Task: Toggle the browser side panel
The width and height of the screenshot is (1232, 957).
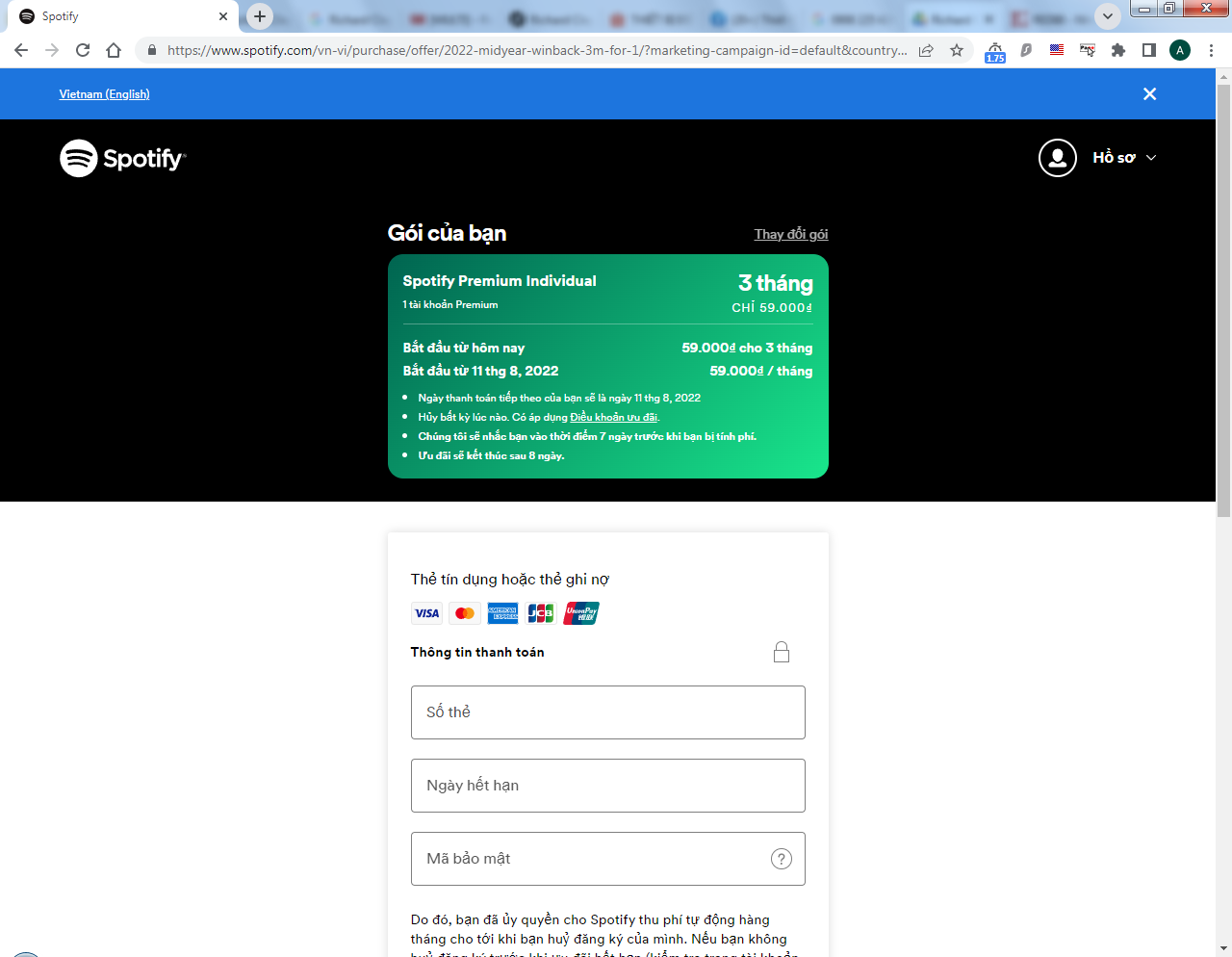Action: (x=1149, y=50)
